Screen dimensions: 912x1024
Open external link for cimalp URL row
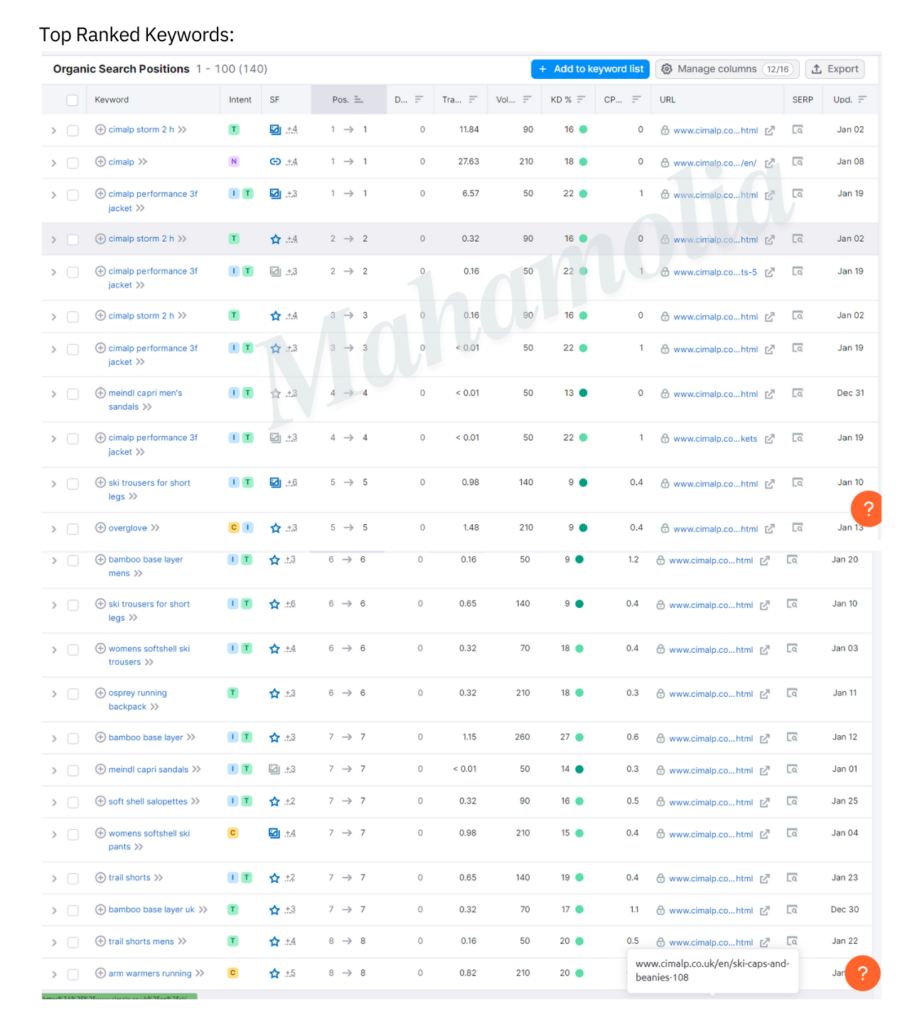click(x=770, y=163)
